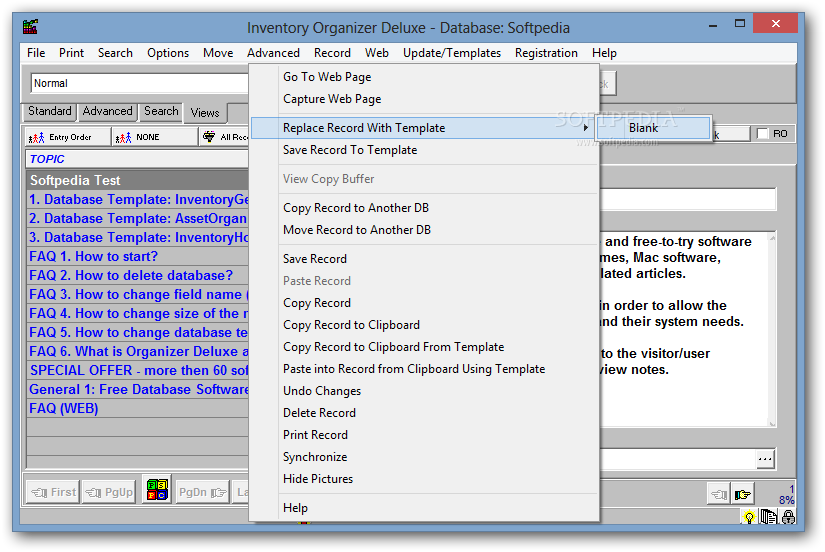
Task: Click the Entry Order sort button
Action: click(67, 137)
